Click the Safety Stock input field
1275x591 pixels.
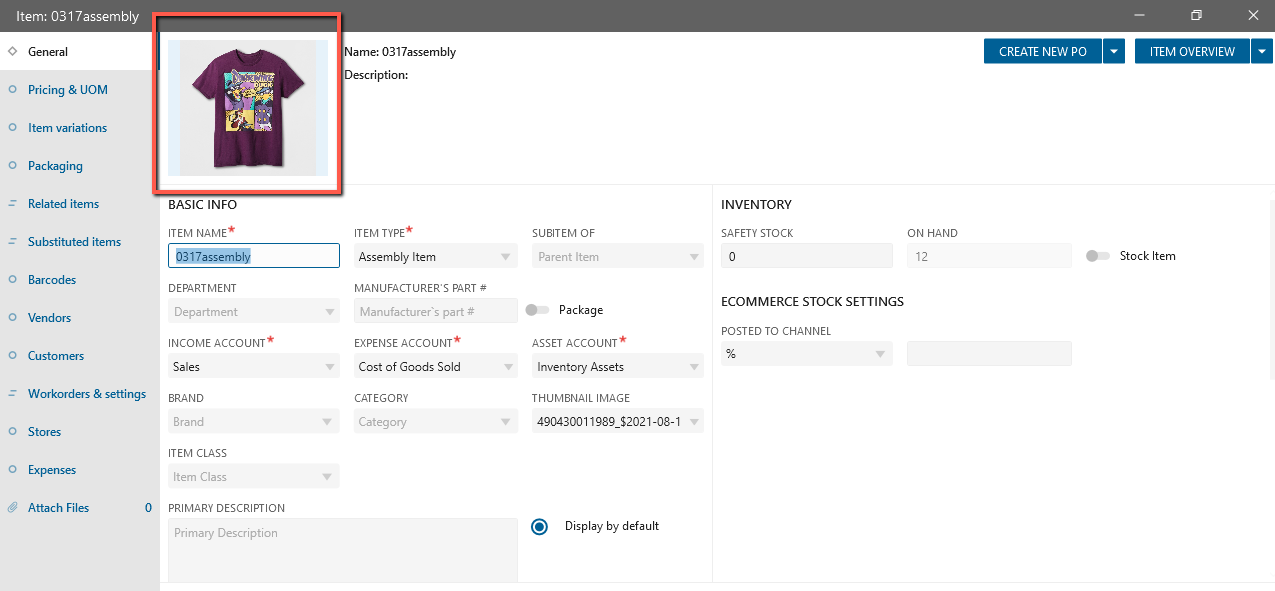806,257
